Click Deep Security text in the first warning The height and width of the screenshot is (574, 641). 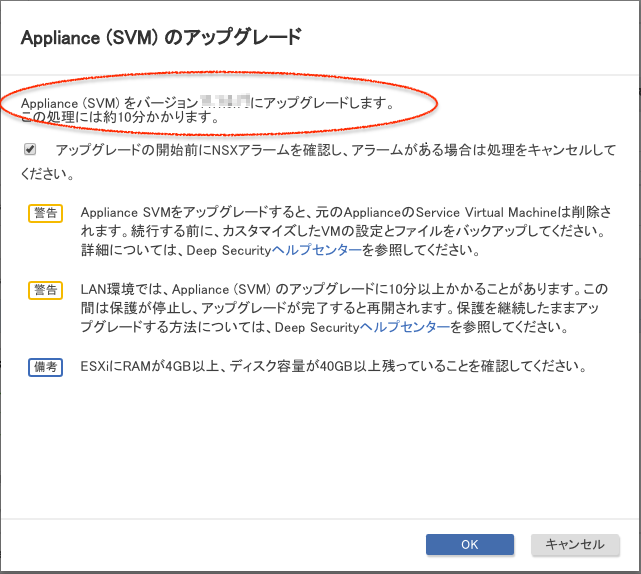(227, 249)
